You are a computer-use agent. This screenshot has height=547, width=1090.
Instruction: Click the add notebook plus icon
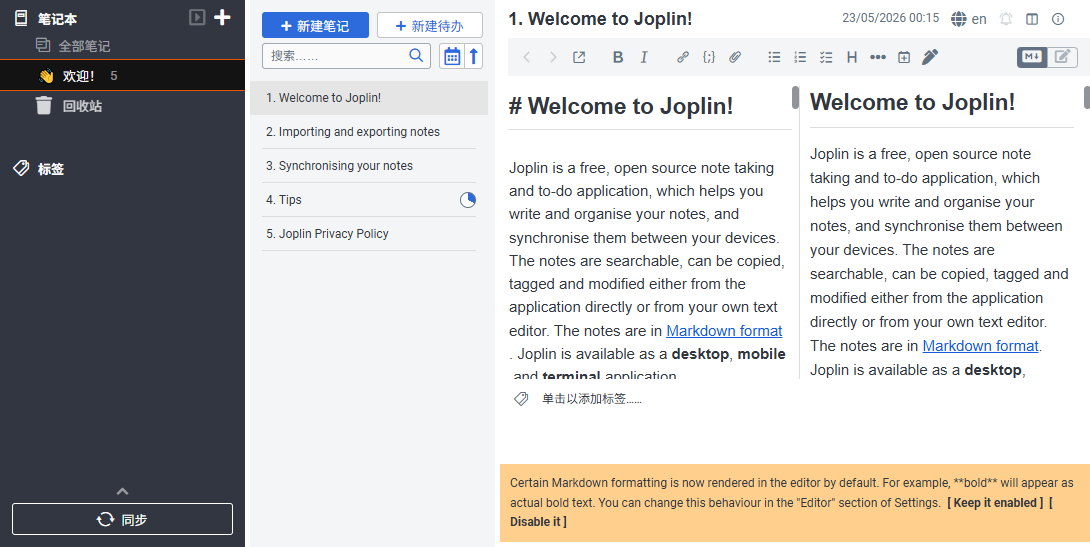click(x=222, y=17)
